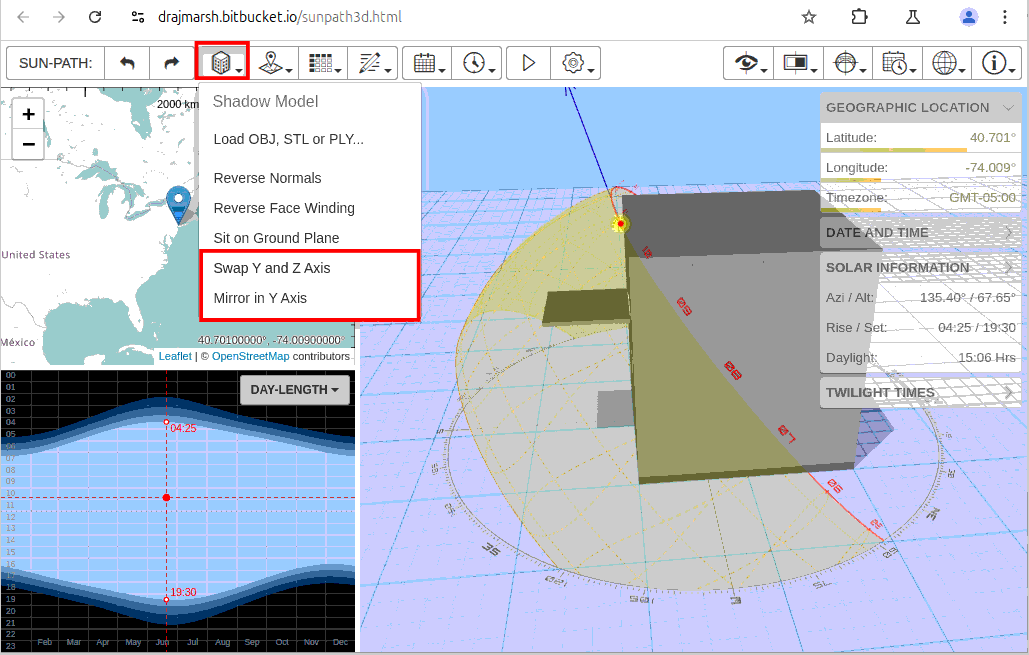Click the map zoom in plus button
Screen dimensions: 1029x655
click(x=29, y=114)
